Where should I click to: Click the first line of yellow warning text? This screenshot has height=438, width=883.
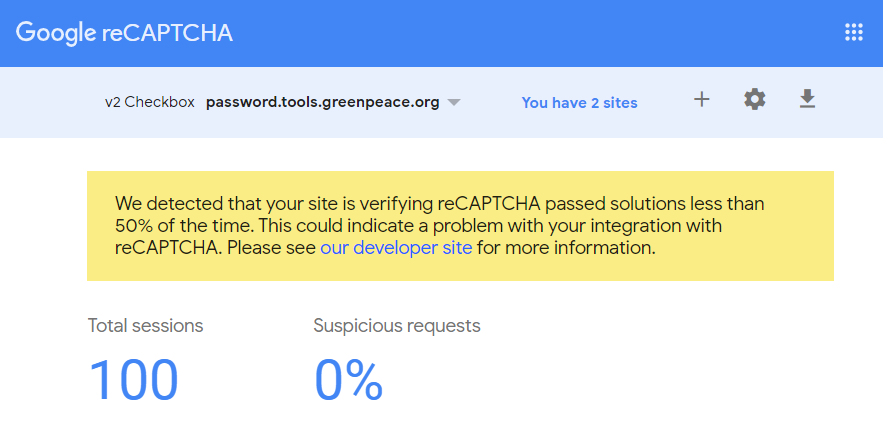tap(439, 203)
